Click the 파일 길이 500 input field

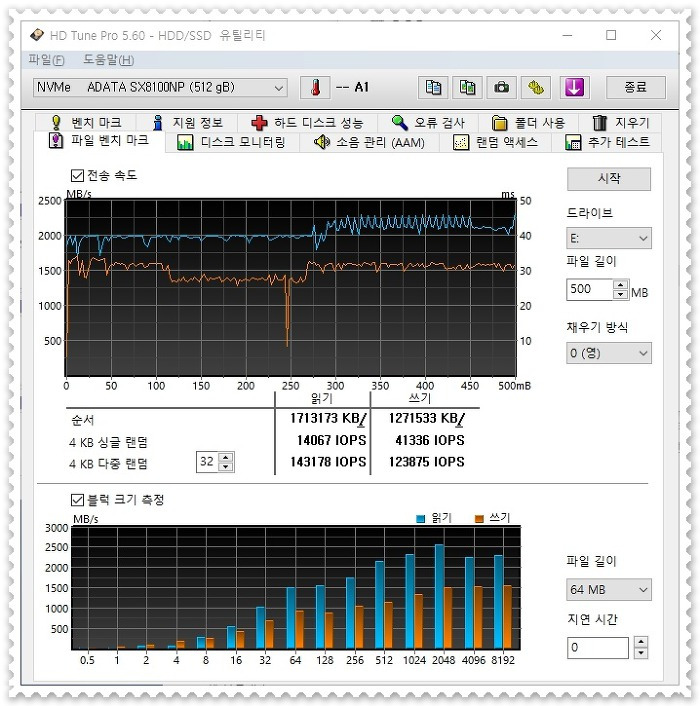[x=590, y=289]
